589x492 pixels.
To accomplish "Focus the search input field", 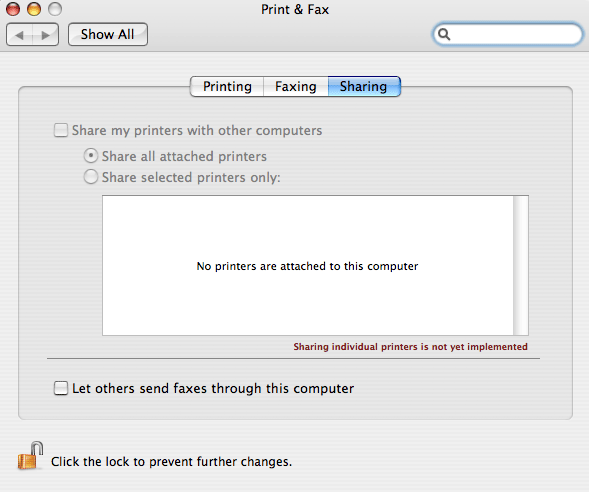I will [x=508, y=35].
